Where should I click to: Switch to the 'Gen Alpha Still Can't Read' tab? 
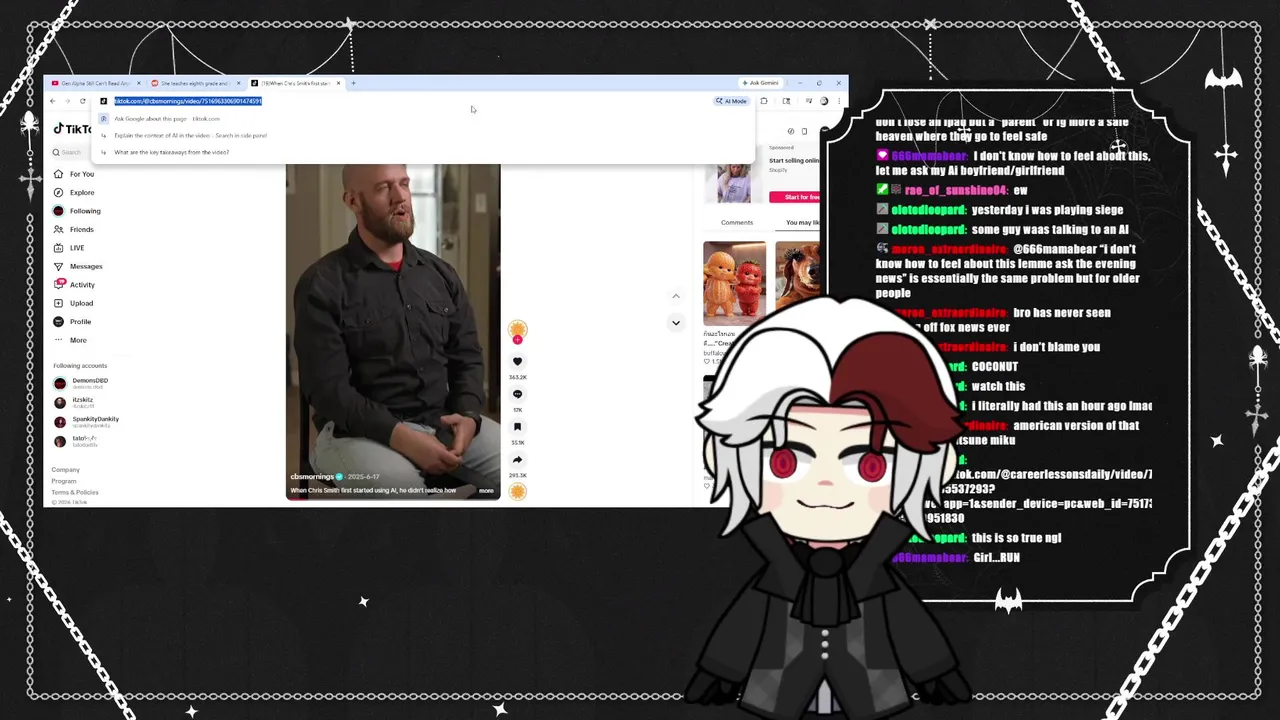(x=95, y=83)
